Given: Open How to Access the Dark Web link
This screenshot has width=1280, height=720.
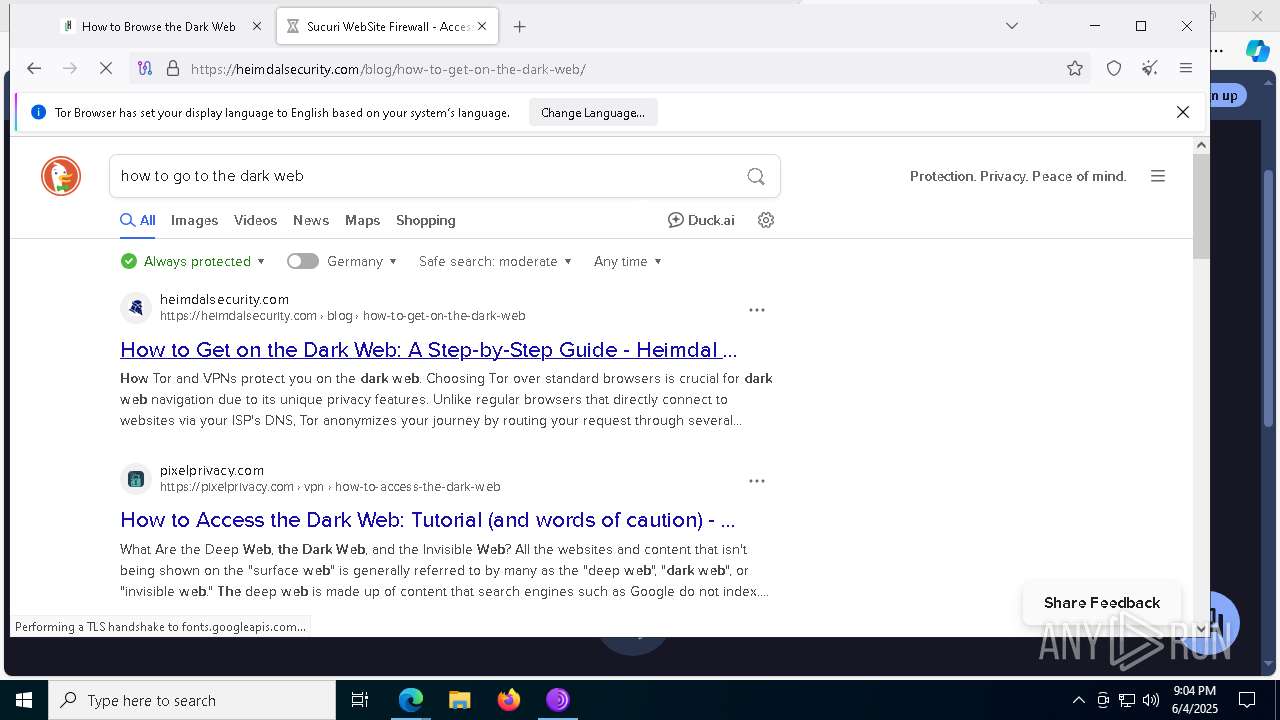Looking at the screenshot, I should click(427, 520).
